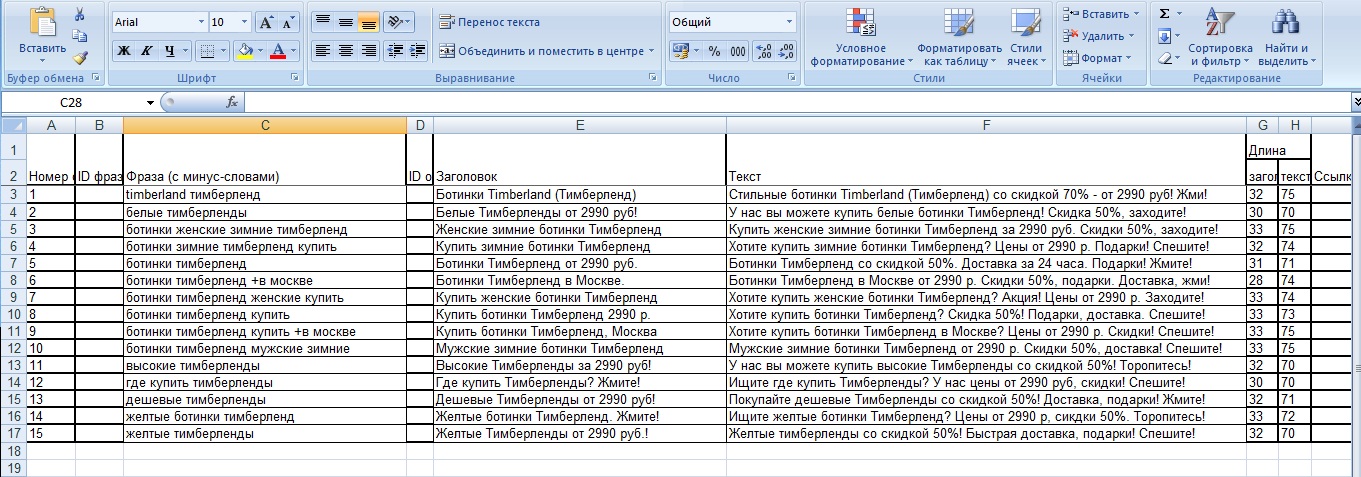Decrease decimal places icon
Image resolution: width=1361 pixels, height=477 pixels.
[x=786, y=51]
